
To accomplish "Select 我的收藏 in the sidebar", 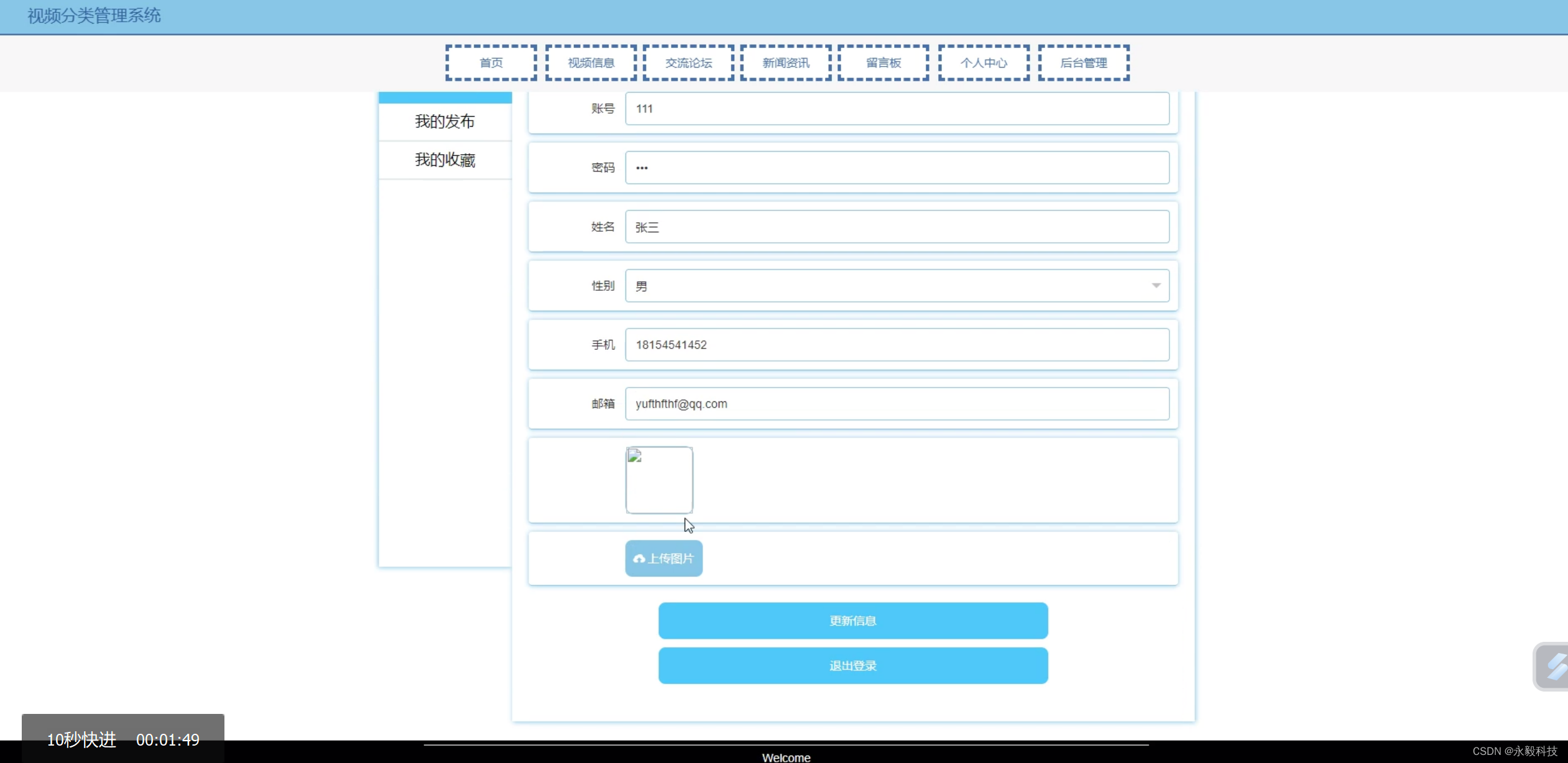I will tap(445, 160).
